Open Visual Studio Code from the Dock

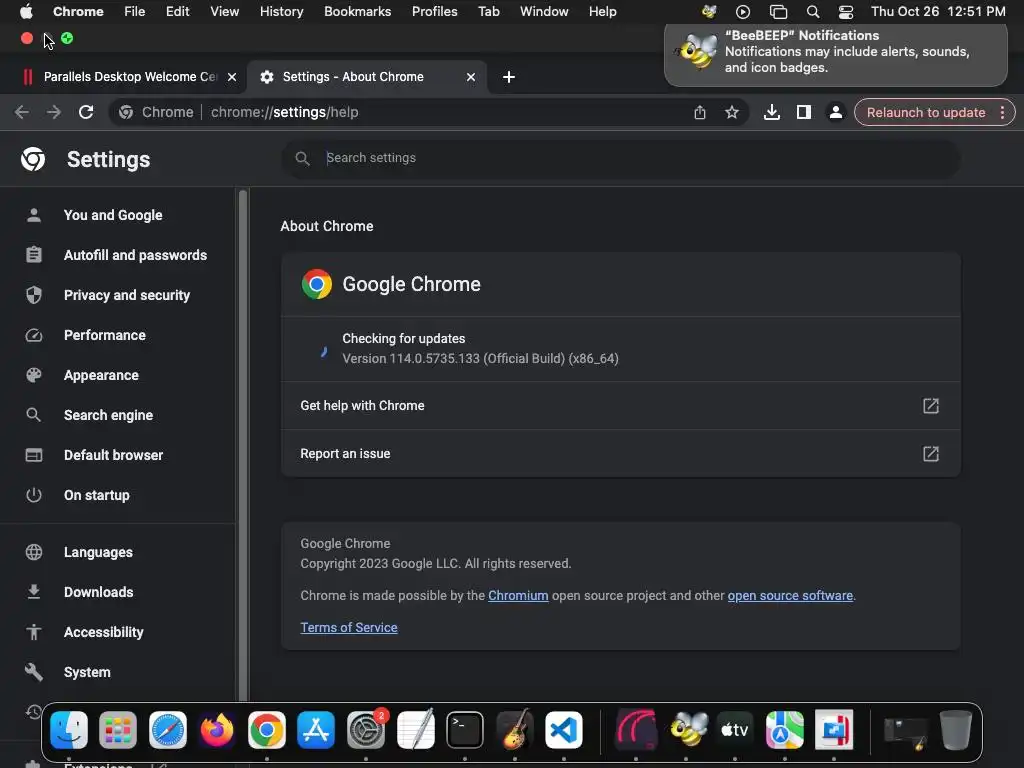click(564, 730)
